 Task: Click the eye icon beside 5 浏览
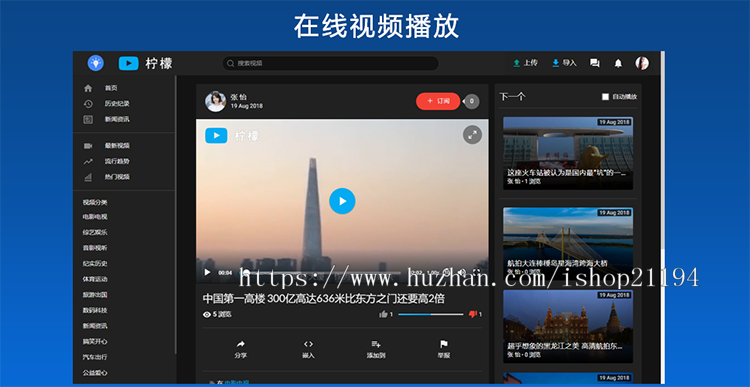207,314
